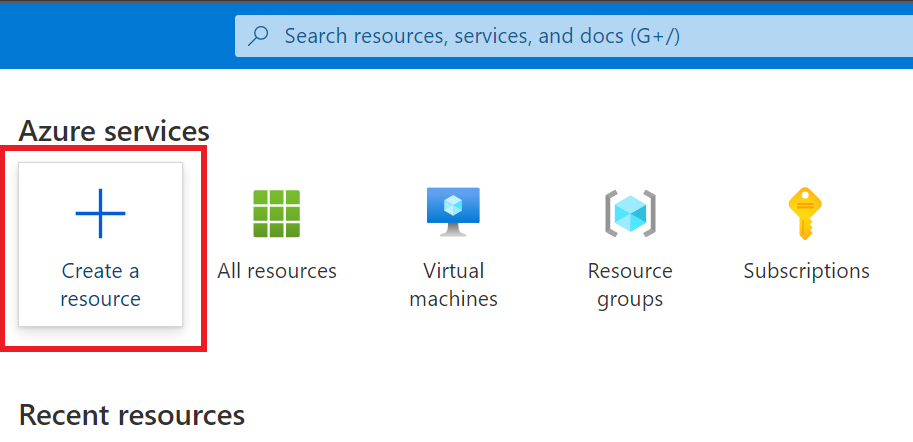
Task: Click the Virtual machines monitor icon
Action: coord(453,211)
